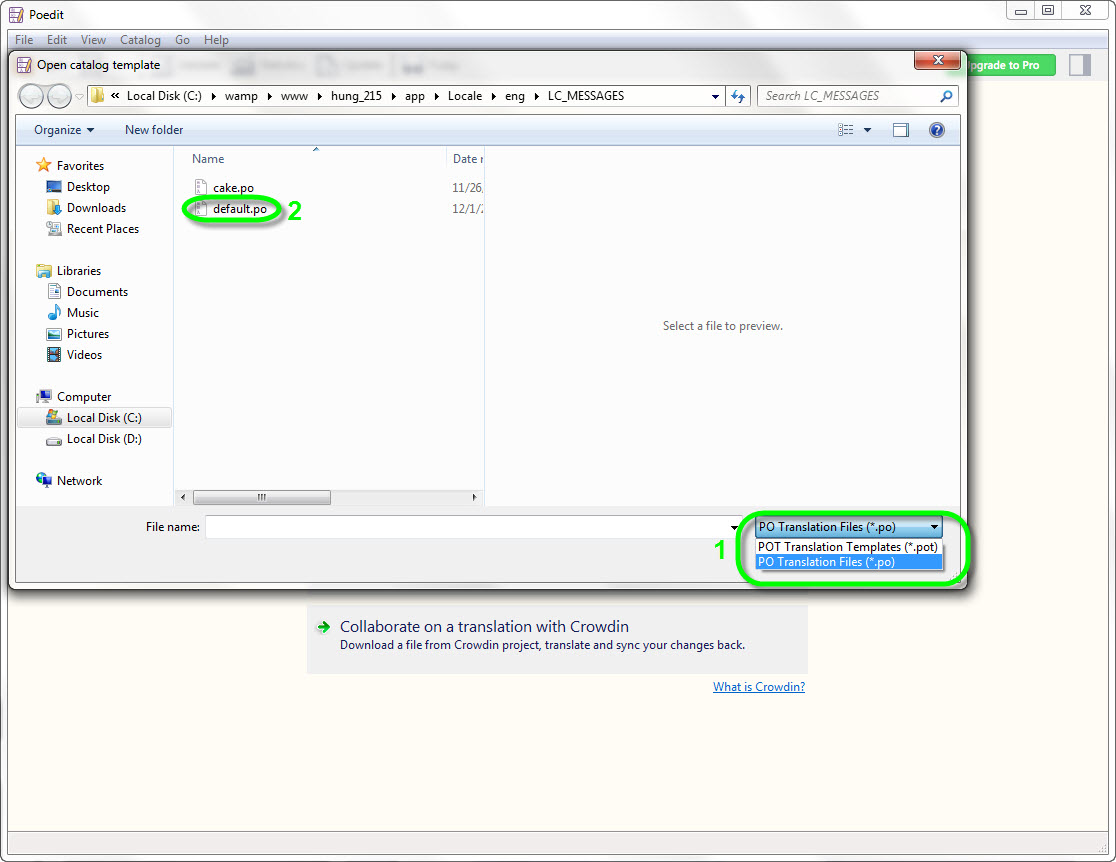
Task: Open Documents library
Action: pyautogui.click(x=97, y=292)
